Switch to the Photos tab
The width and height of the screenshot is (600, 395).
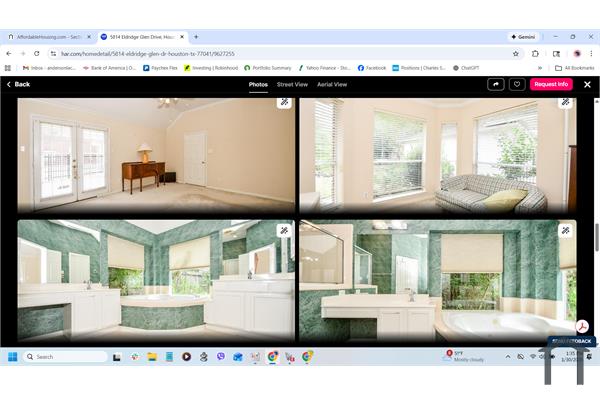pyautogui.click(x=258, y=85)
